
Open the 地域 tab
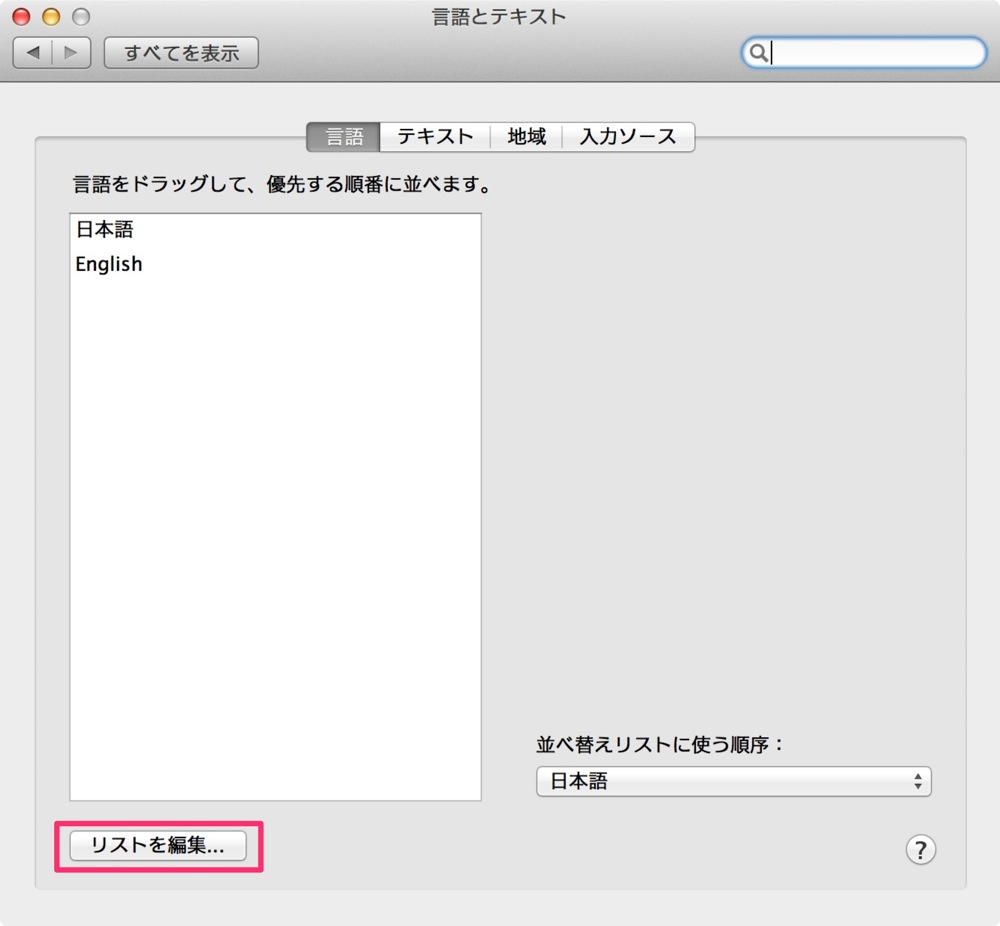tap(526, 136)
